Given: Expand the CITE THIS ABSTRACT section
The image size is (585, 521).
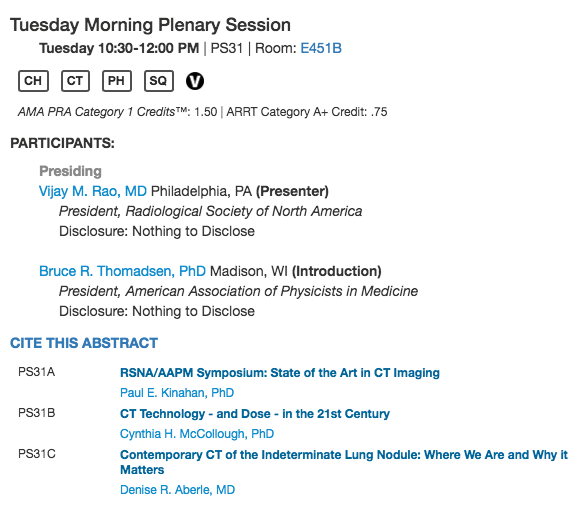Looking at the screenshot, I should tap(84, 343).
